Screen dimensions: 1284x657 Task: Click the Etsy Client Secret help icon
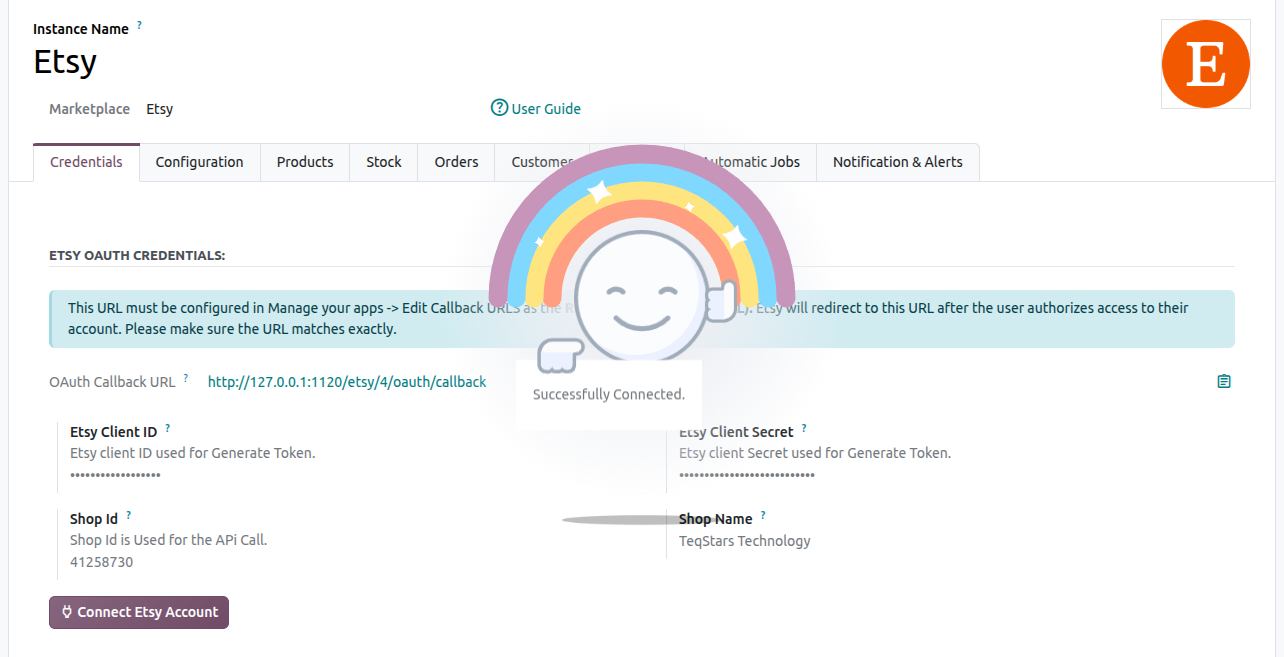[x=804, y=429]
